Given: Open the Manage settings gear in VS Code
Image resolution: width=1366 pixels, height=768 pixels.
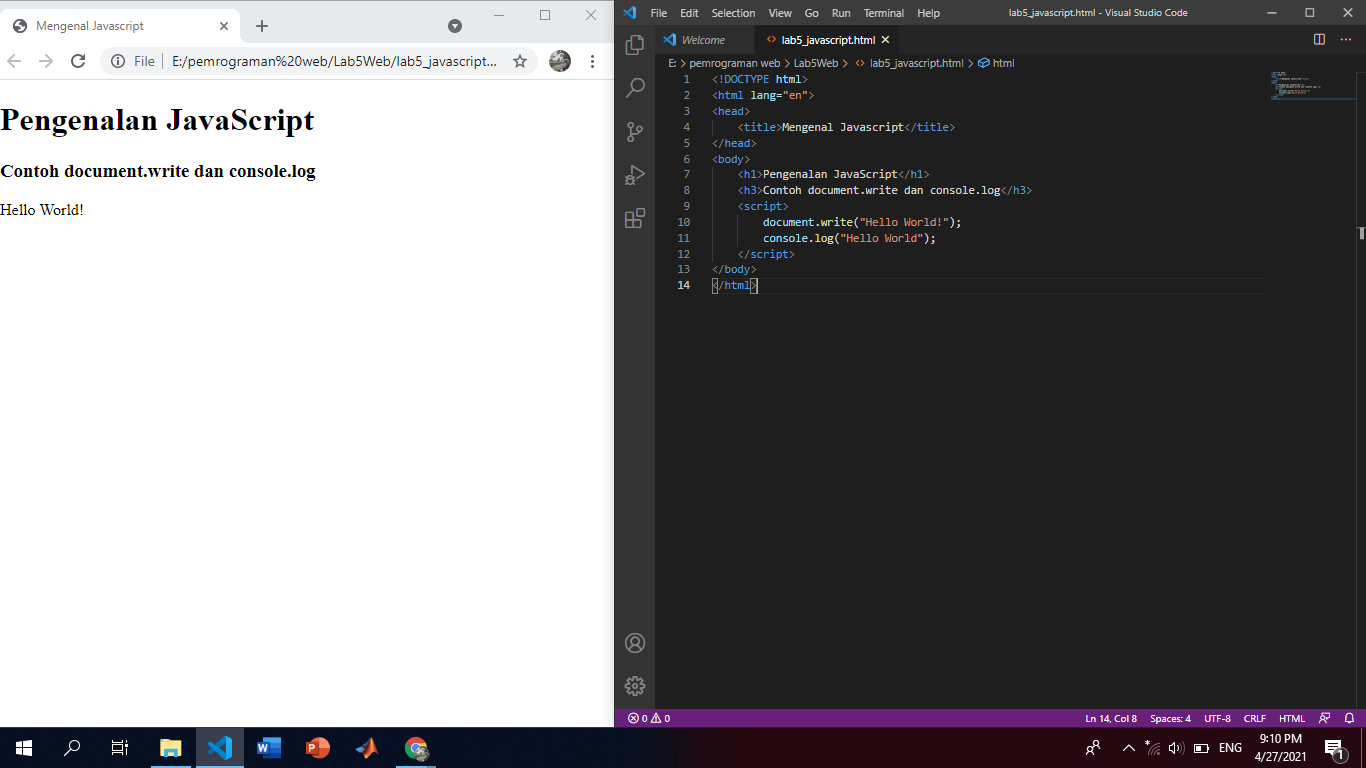Looking at the screenshot, I should 634,686.
